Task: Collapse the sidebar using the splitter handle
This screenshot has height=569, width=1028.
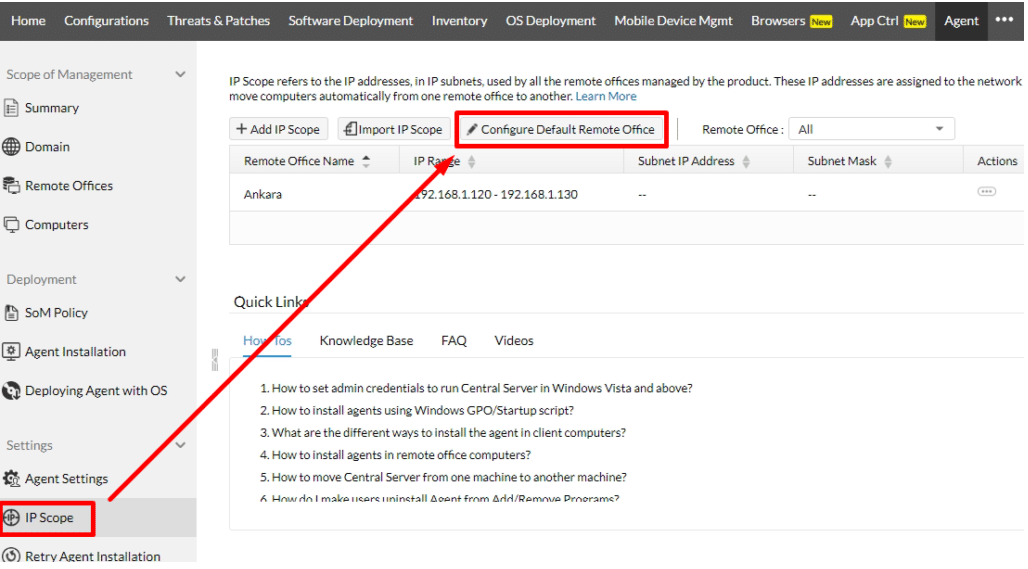Action: point(214,360)
